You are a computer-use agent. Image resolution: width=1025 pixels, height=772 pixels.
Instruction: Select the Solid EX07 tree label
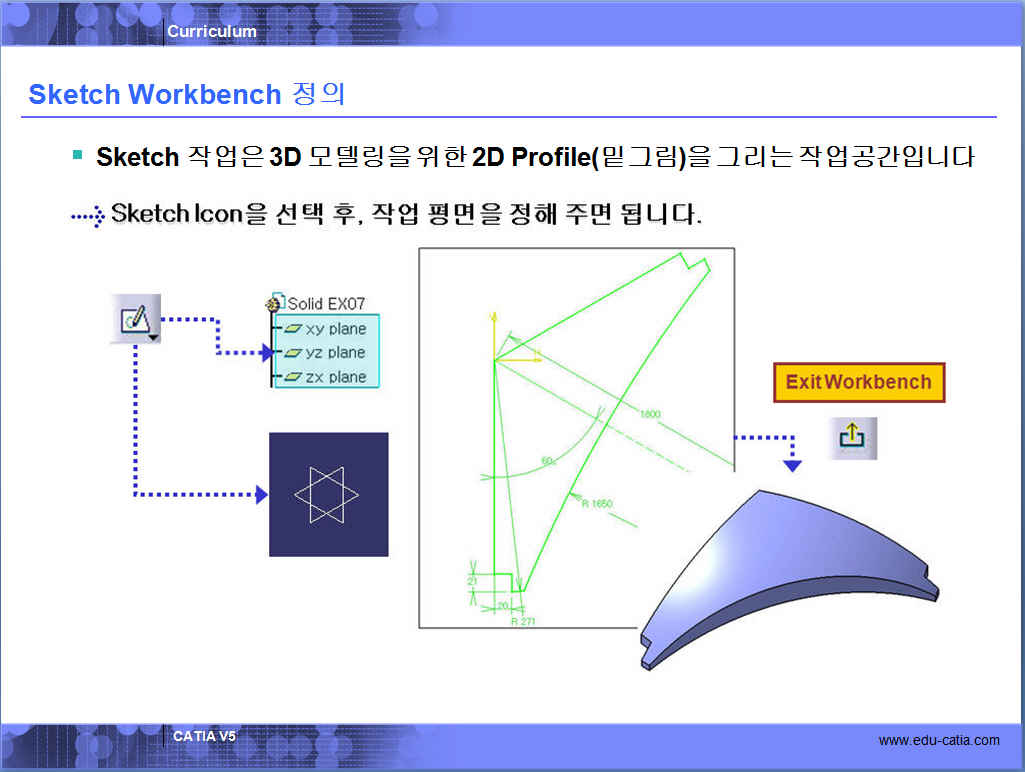point(327,303)
